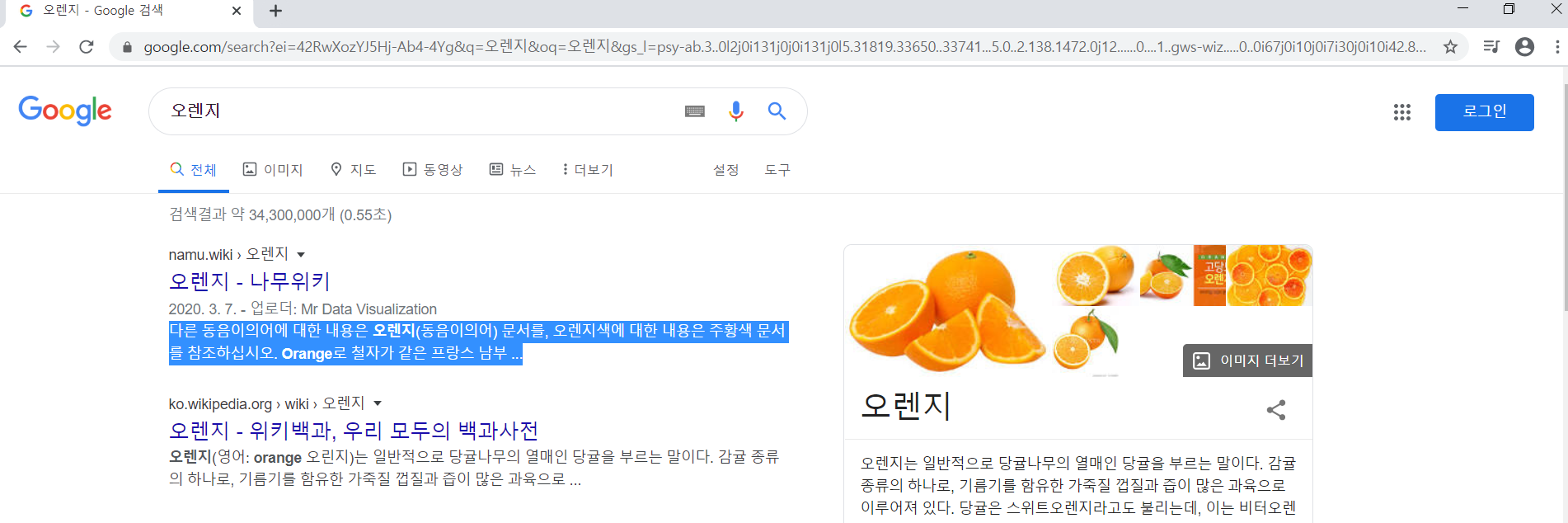This screenshot has width=1568, height=523.
Task: Open 도구 search tools
Action: click(x=777, y=170)
